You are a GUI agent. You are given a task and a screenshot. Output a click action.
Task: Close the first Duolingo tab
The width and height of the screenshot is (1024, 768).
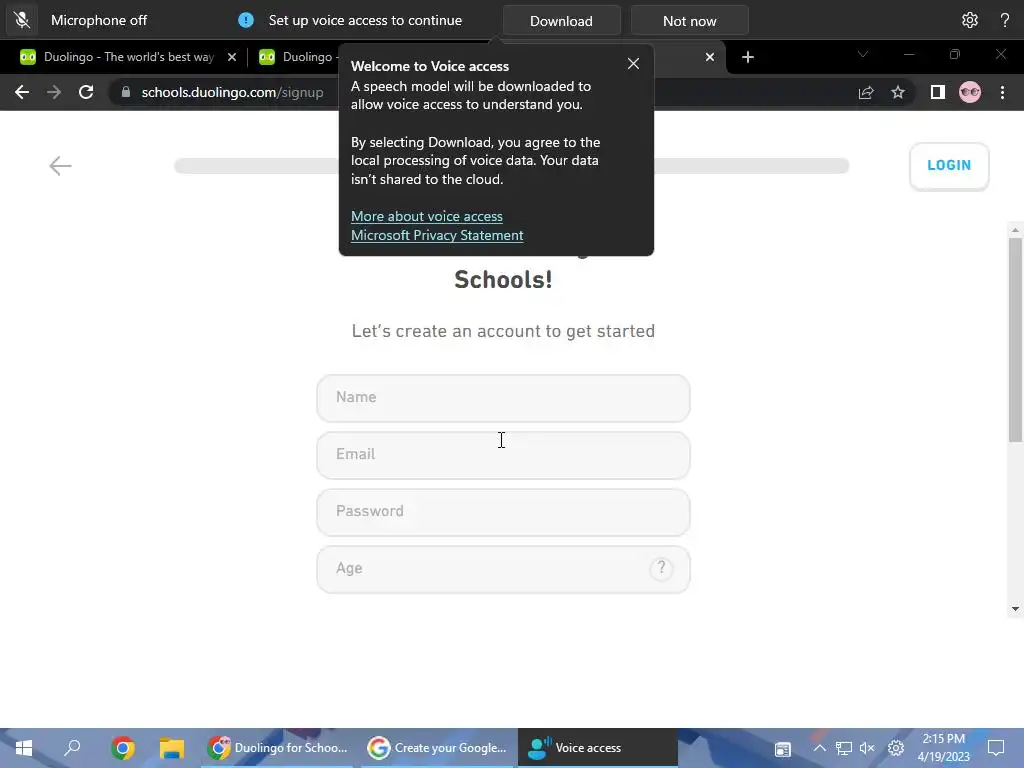pos(232,57)
